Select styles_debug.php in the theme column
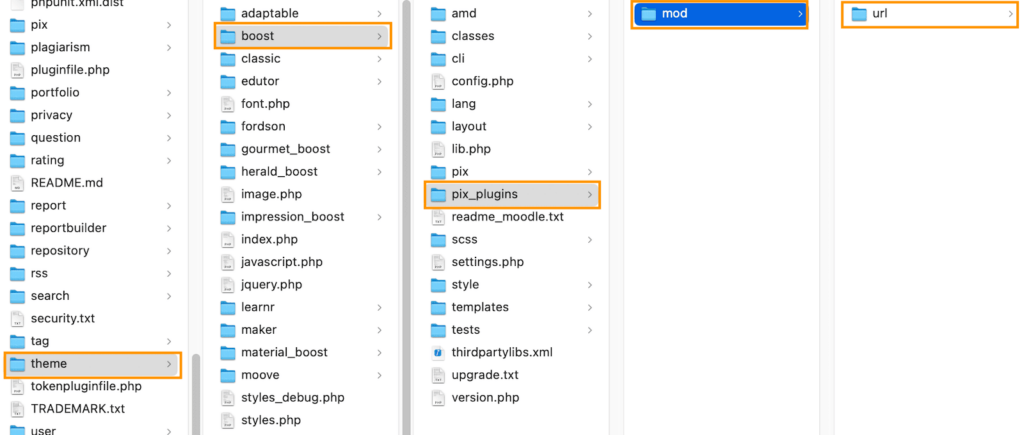 [x=292, y=397]
